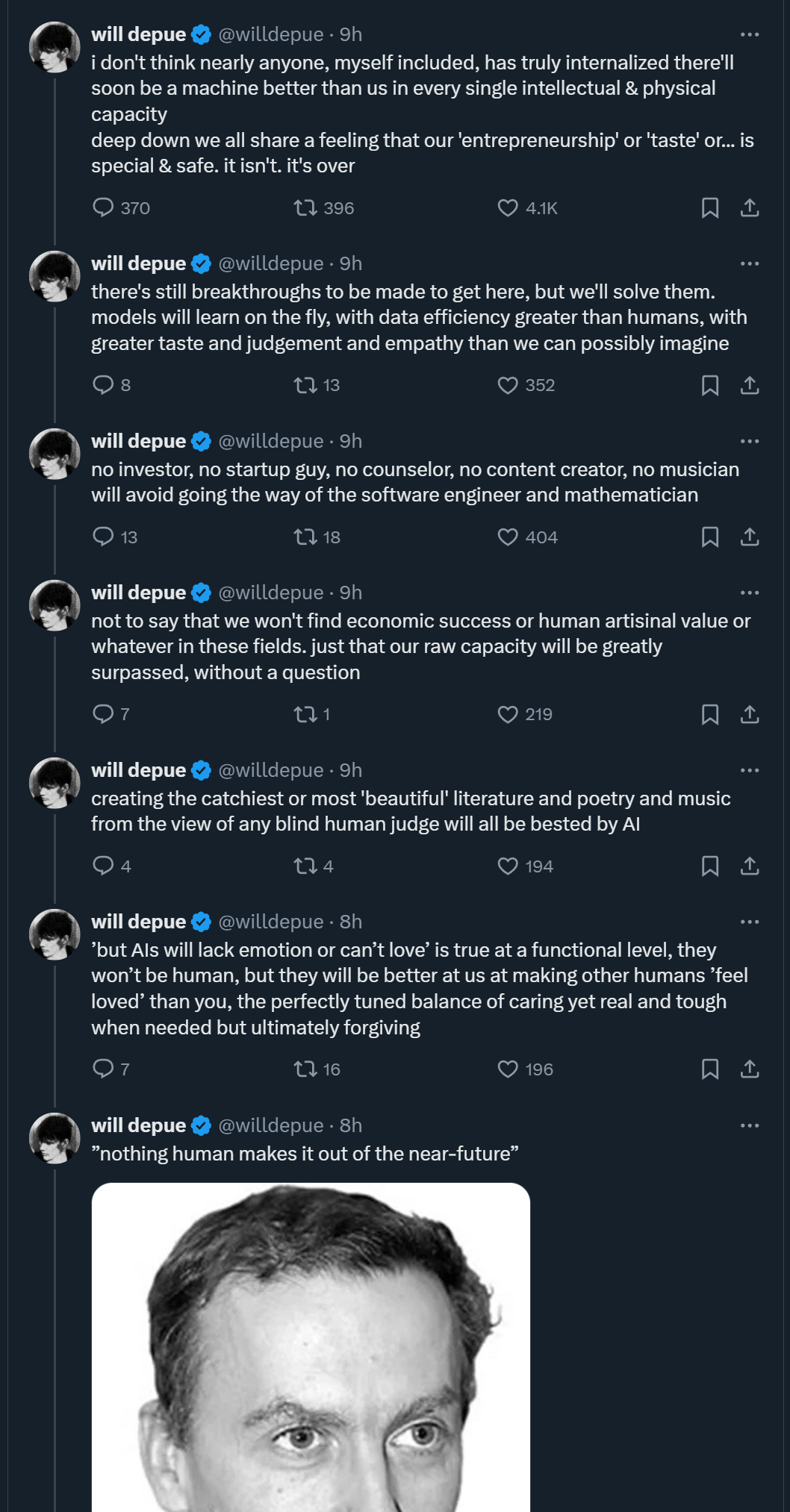Bookmark the first tweet about machine capacity
Image resolution: width=790 pixels, height=1512 pixels.
pyautogui.click(x=710, y=207)
